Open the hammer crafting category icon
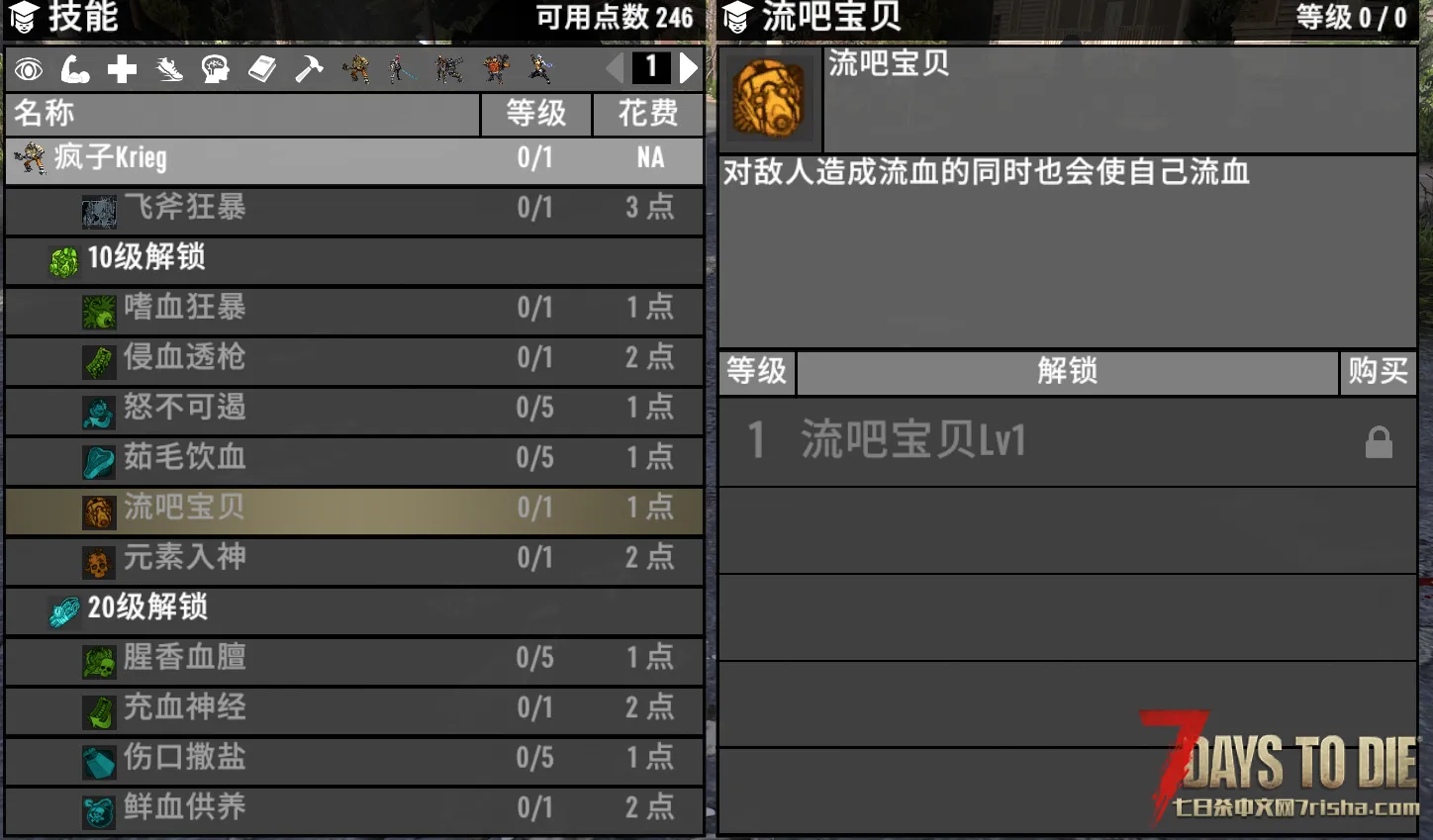 point(309,69)
